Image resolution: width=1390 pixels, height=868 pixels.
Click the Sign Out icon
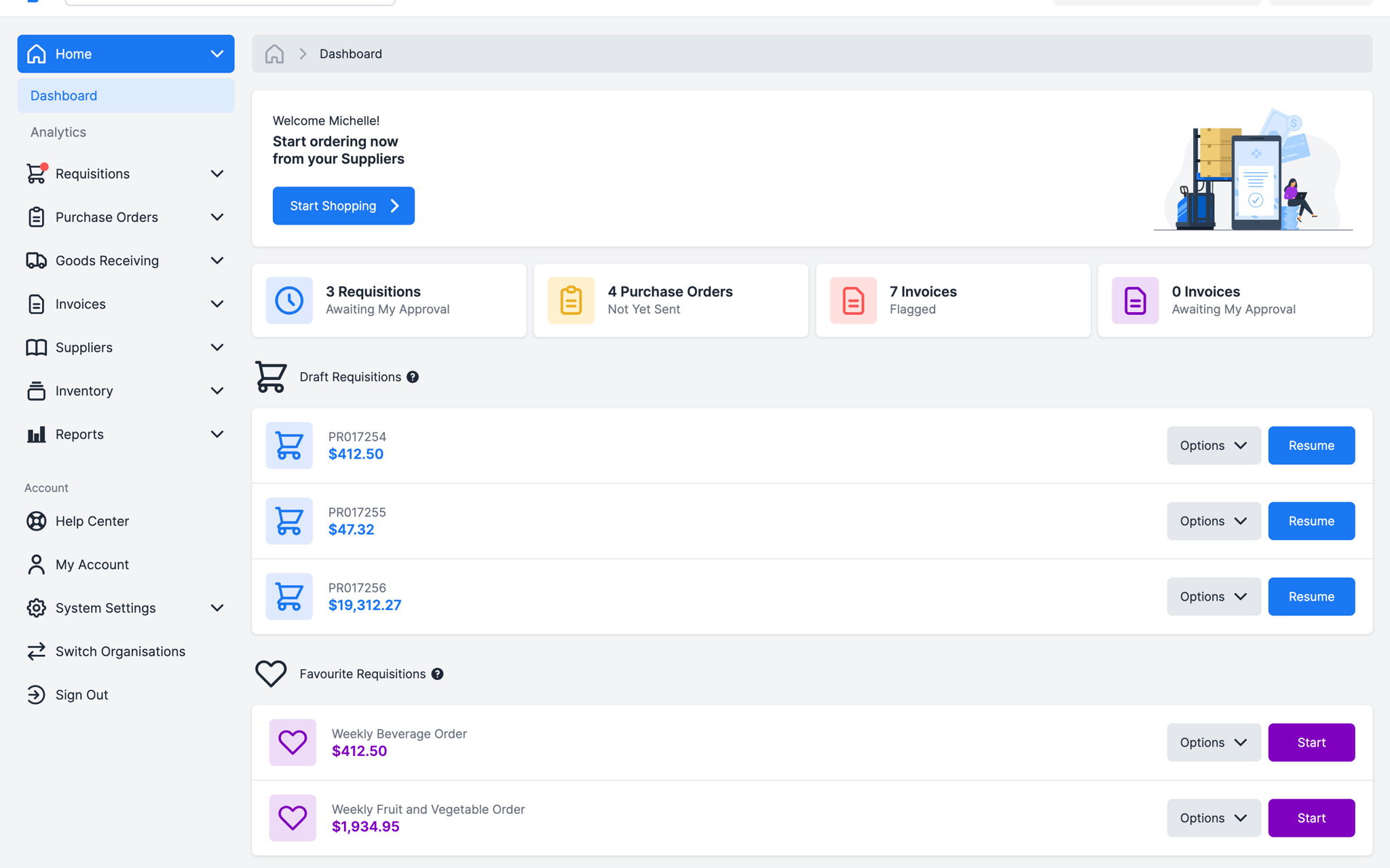click(x=37, y=695)
